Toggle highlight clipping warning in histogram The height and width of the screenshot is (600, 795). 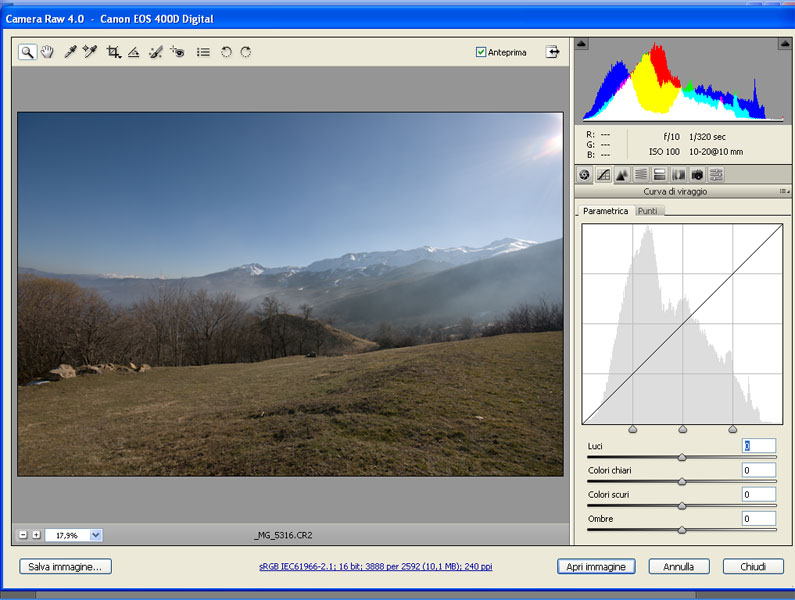click(783, 44)
